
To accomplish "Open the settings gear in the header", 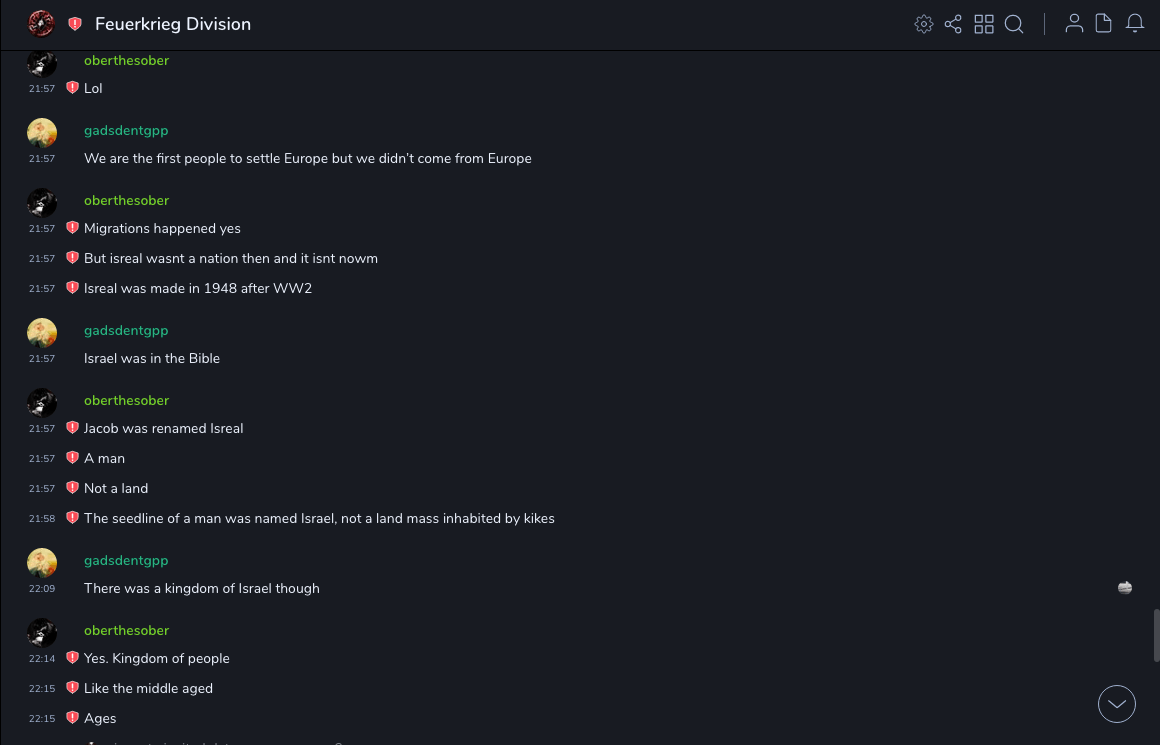I will (924, 24).
